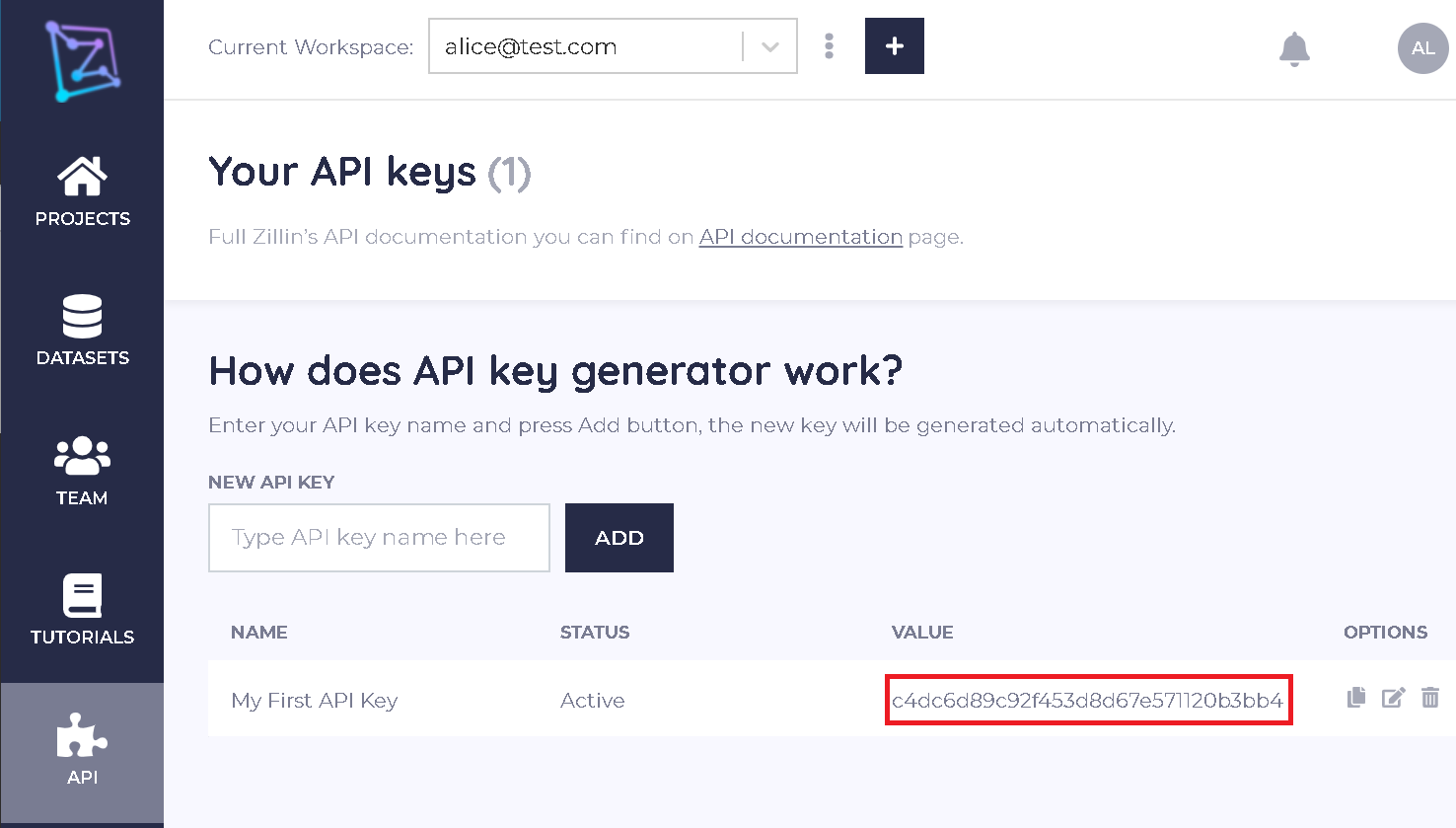Open the Team page
The image size is (1456, 828).
point(82,470)
